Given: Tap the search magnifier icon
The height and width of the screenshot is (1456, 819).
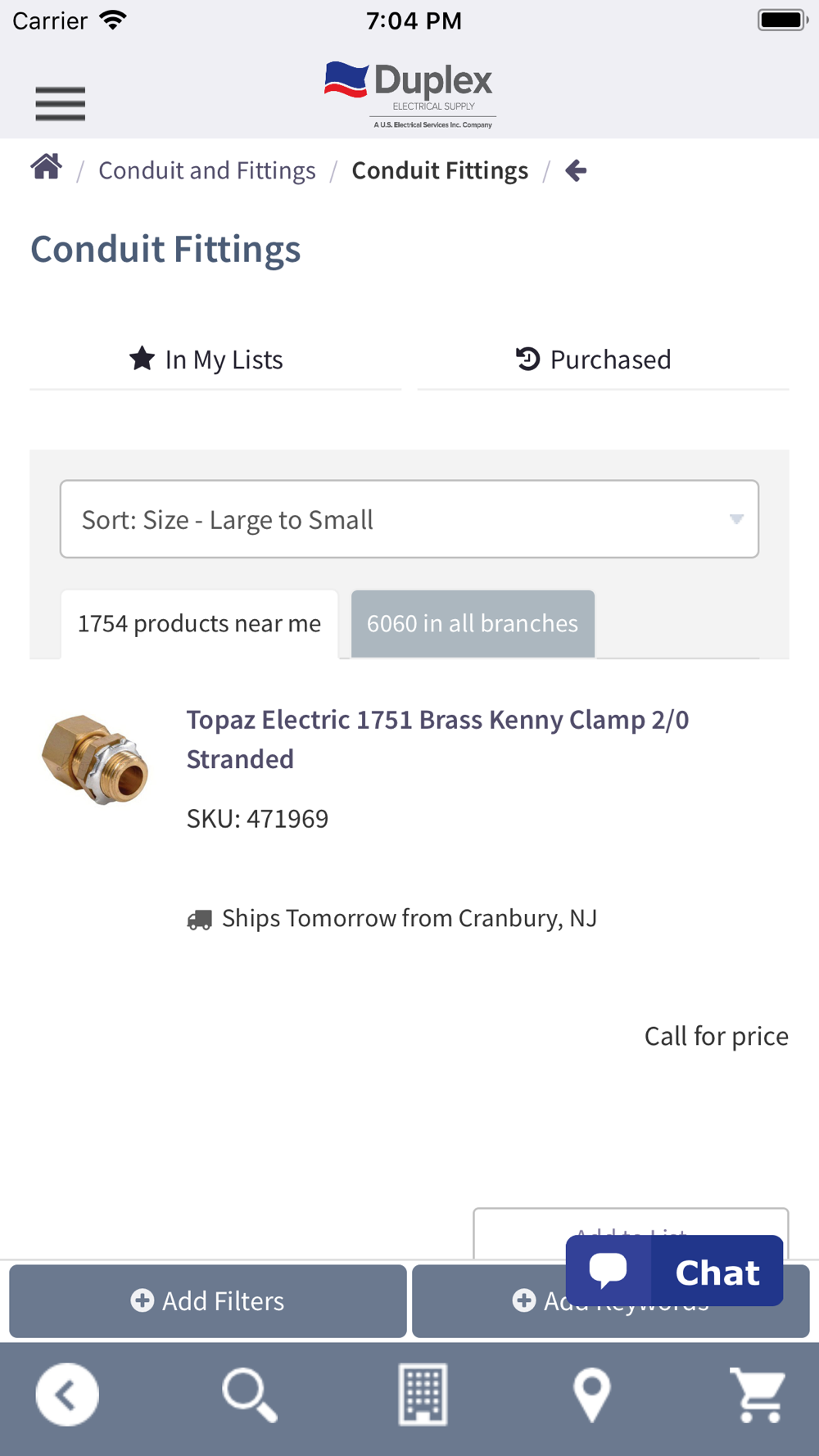Looking at the screenshot, I should tap(250, 1395).
